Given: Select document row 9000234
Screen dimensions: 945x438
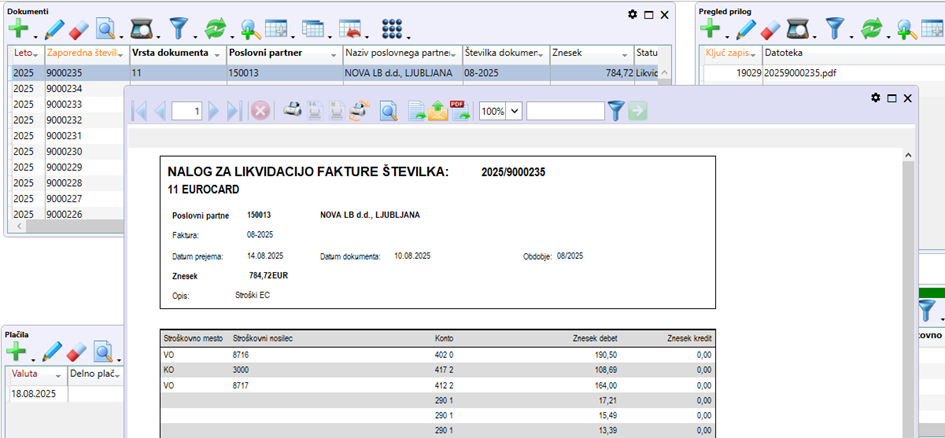Looking at the screenshot, I should point(66,89).
